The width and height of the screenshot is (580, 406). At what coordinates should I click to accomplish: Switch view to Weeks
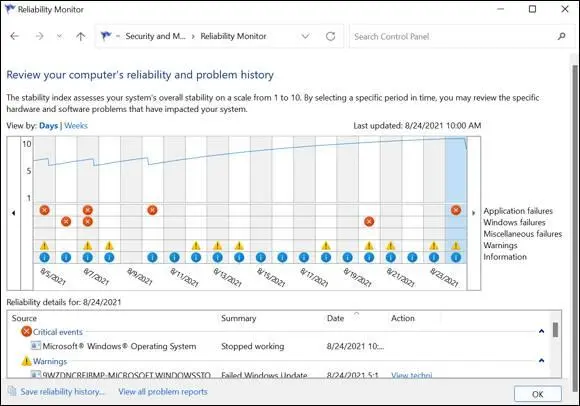pos(76,126)
